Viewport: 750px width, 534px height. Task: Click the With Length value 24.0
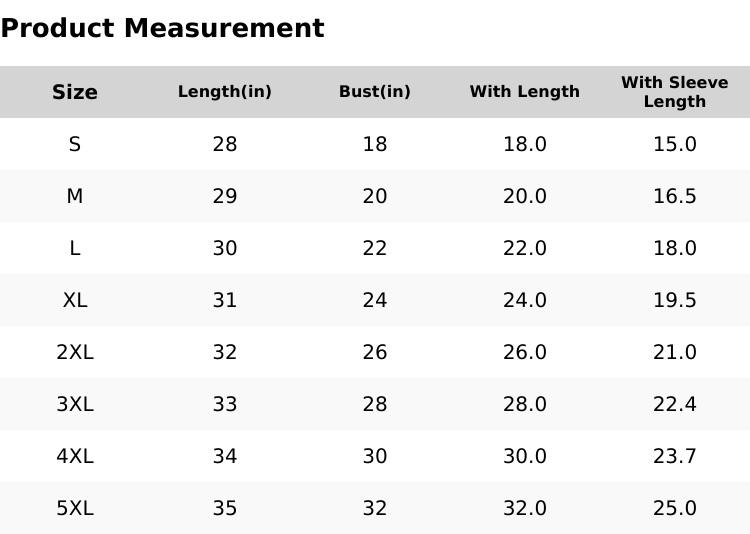pyautogui.click(x=525, y=300)
